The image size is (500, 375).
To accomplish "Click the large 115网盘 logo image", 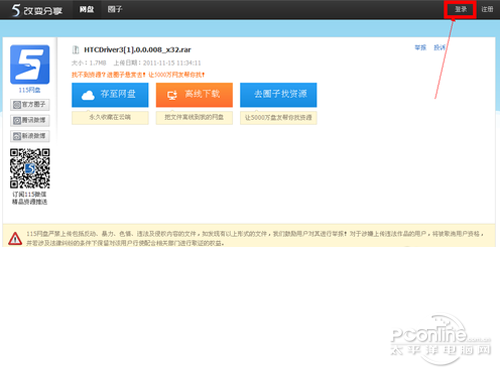I will point(30,64).
